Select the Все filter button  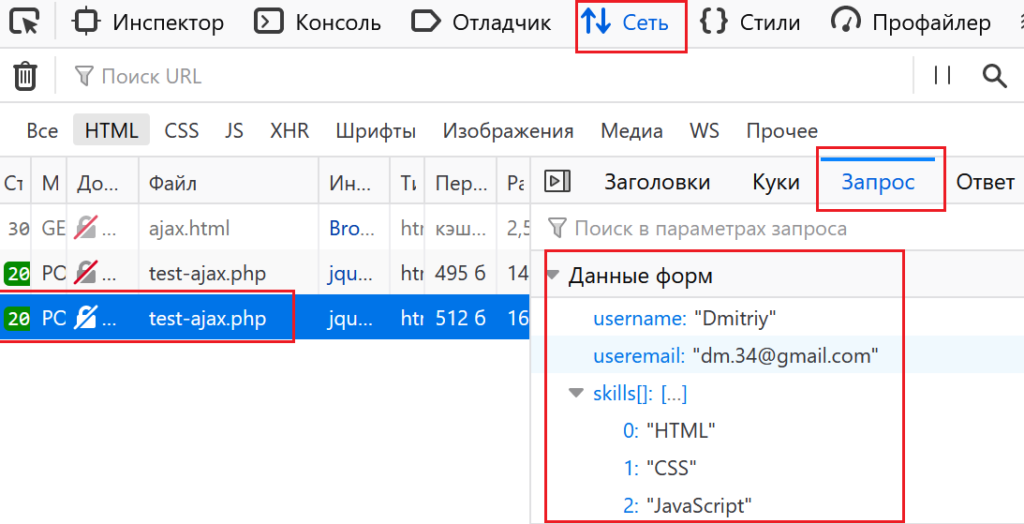(x=42, y=131)
